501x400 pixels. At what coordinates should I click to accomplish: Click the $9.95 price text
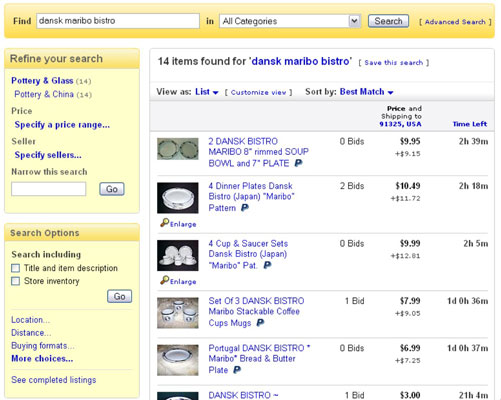tap(410, 141)
